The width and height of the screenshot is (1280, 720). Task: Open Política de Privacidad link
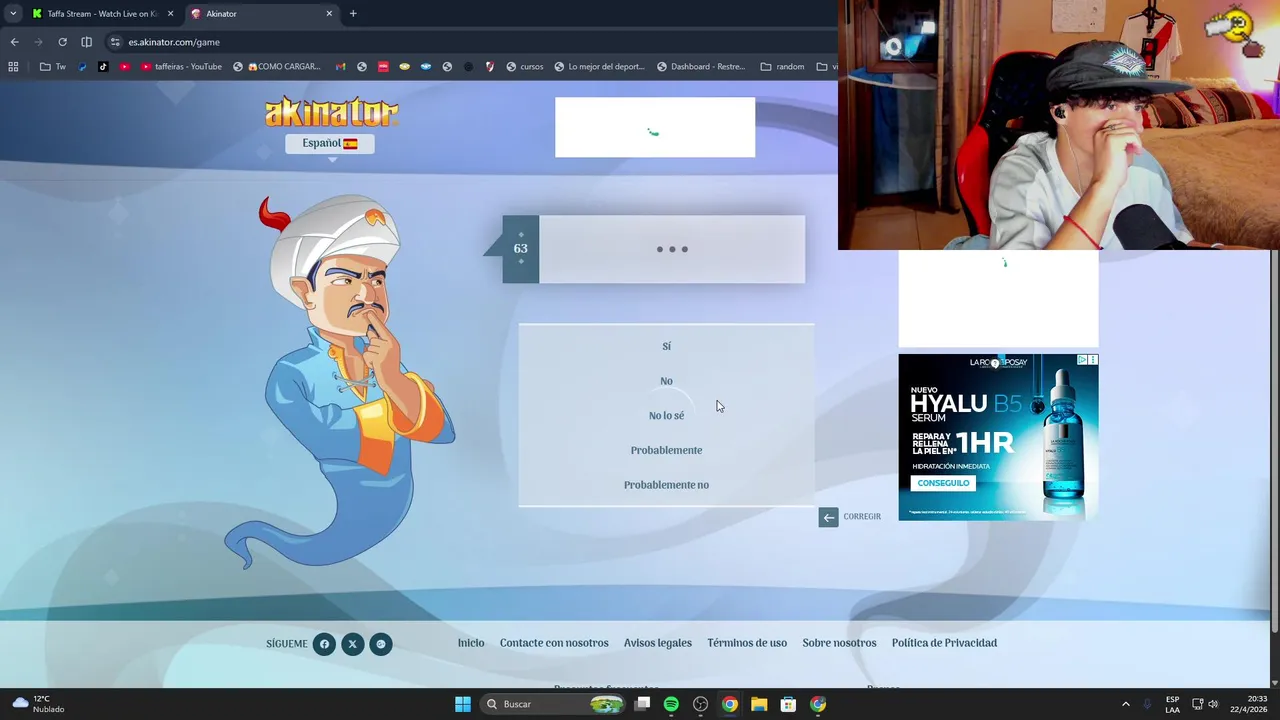(x=944, y=643)
